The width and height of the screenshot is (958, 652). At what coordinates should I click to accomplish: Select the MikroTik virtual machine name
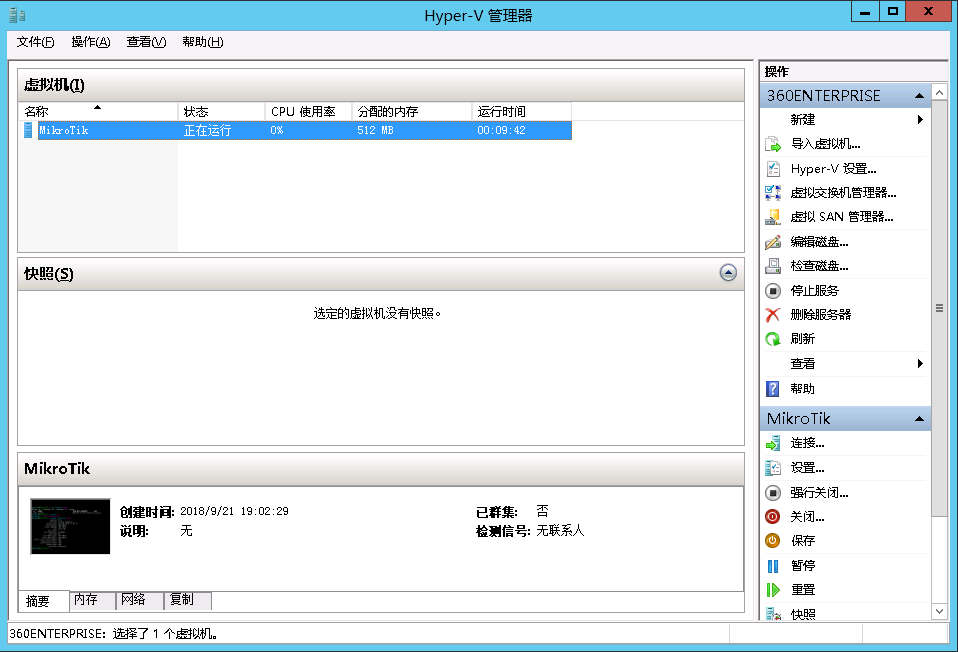pyautogui.click(x=64, y=130)
